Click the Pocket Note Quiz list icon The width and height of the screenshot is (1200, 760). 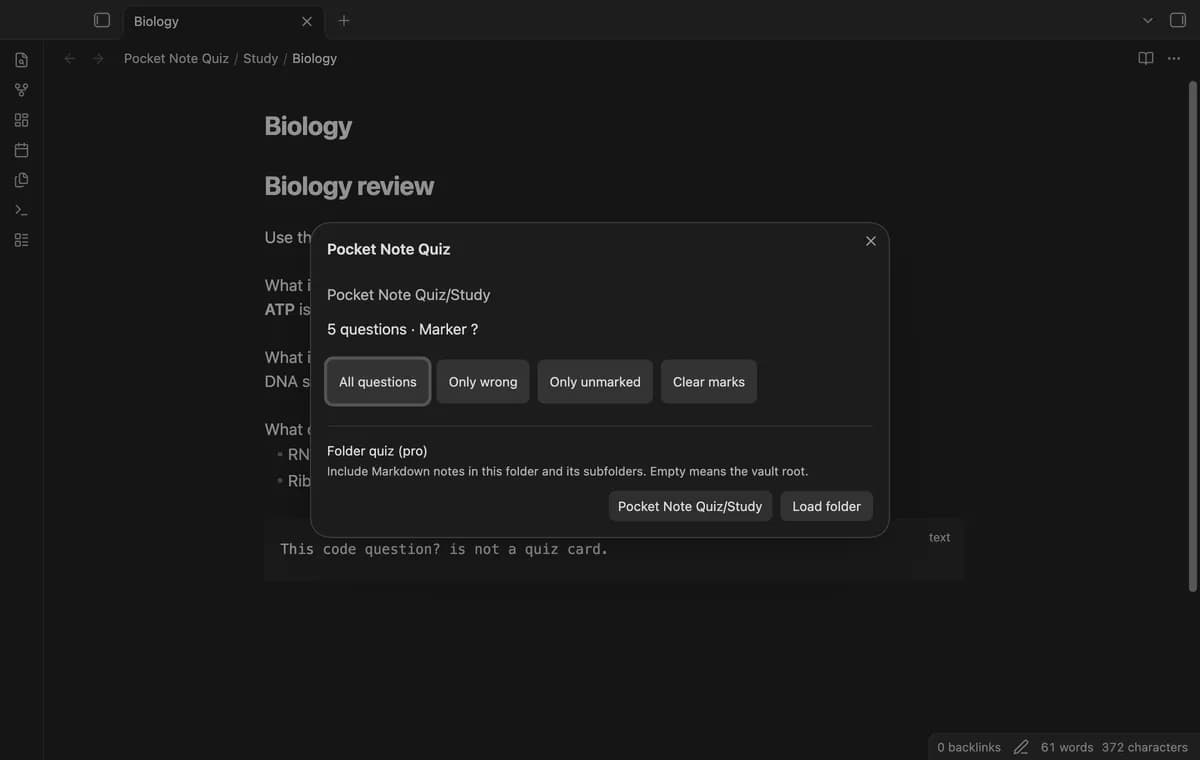(21, 240)
